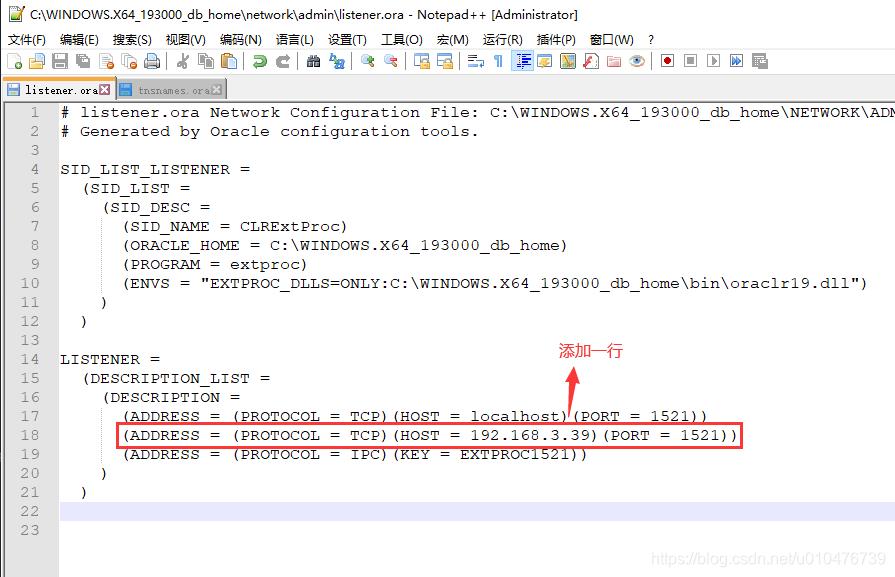Click the Save recorded macro icon
This screenshot has width=895, height=577.
coord(760,61)
